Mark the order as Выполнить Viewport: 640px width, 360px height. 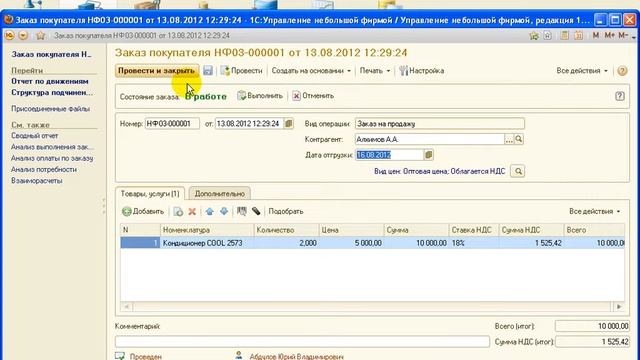click(x=260, y=96)
